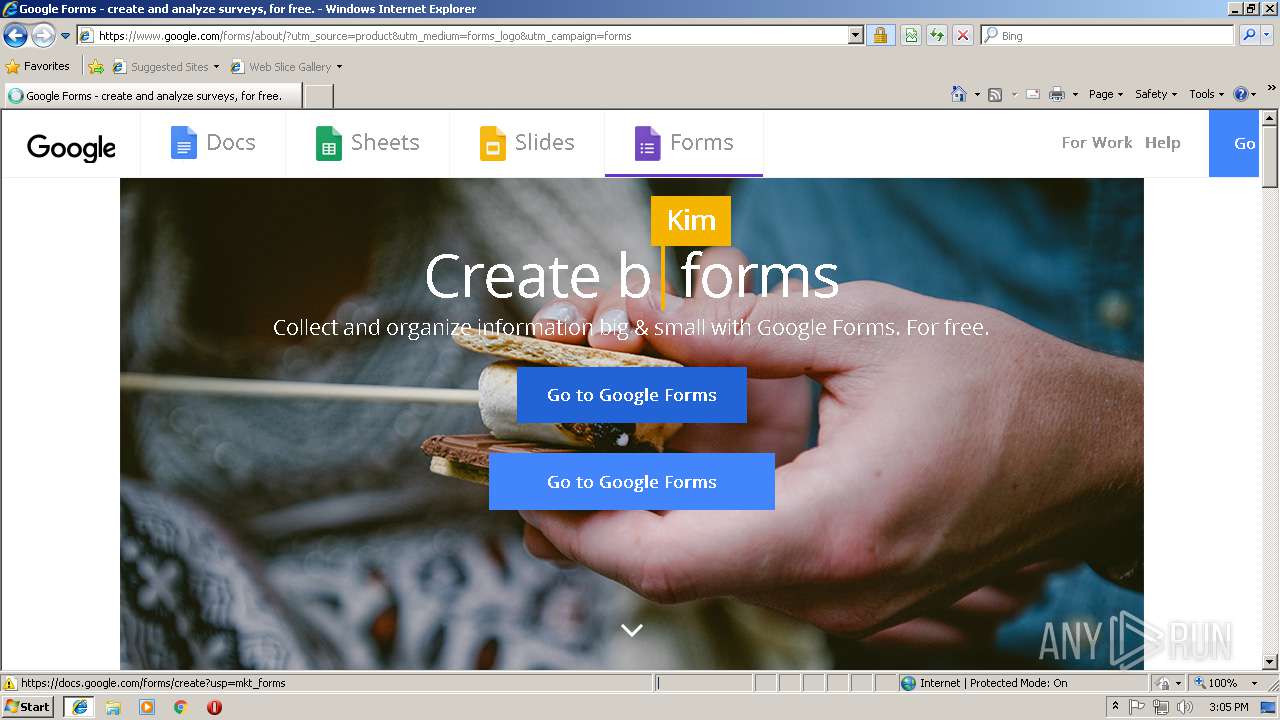Click the 3:05 PM clock
1280x720 pixels.
(x=1228, y=707)
